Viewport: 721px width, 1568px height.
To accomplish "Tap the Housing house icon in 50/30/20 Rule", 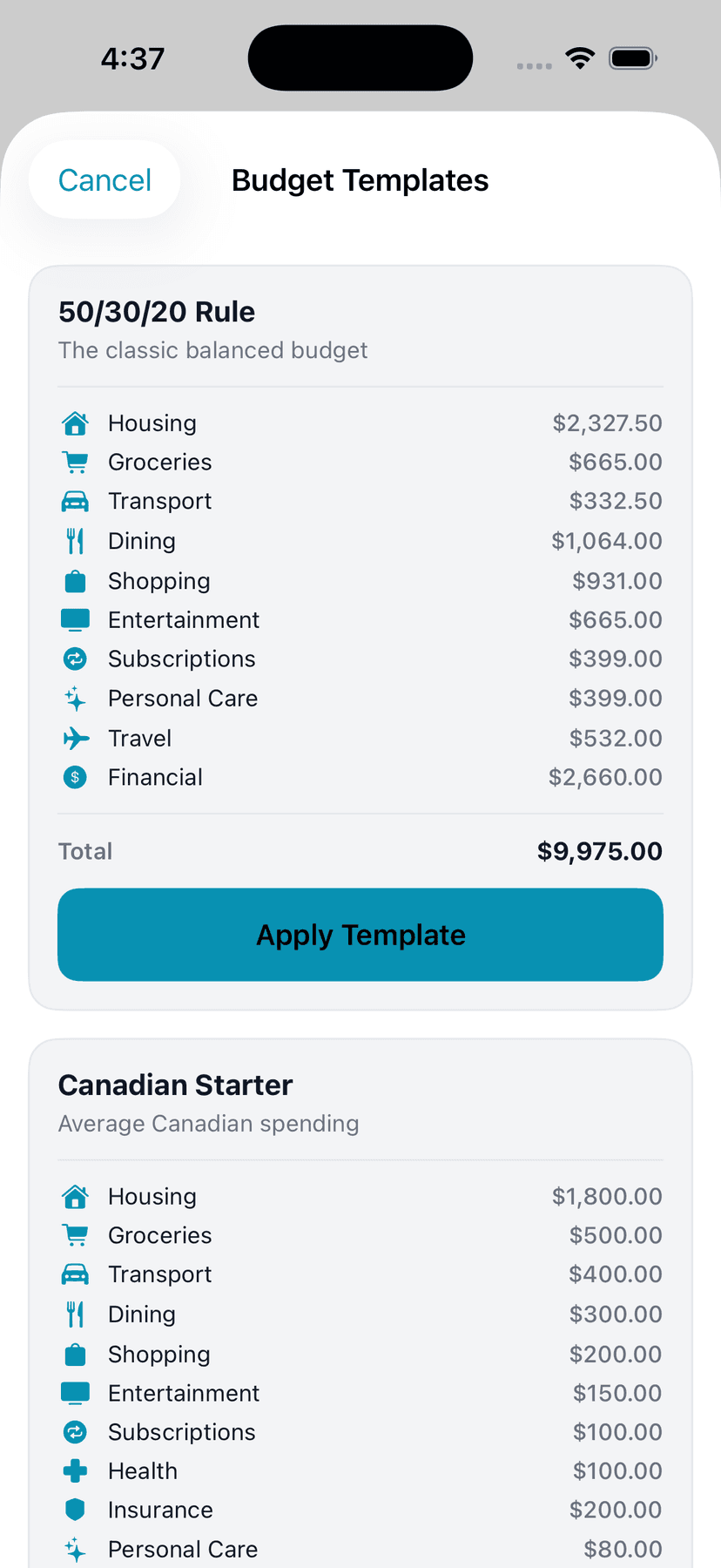I will click(x=76, y=423).
